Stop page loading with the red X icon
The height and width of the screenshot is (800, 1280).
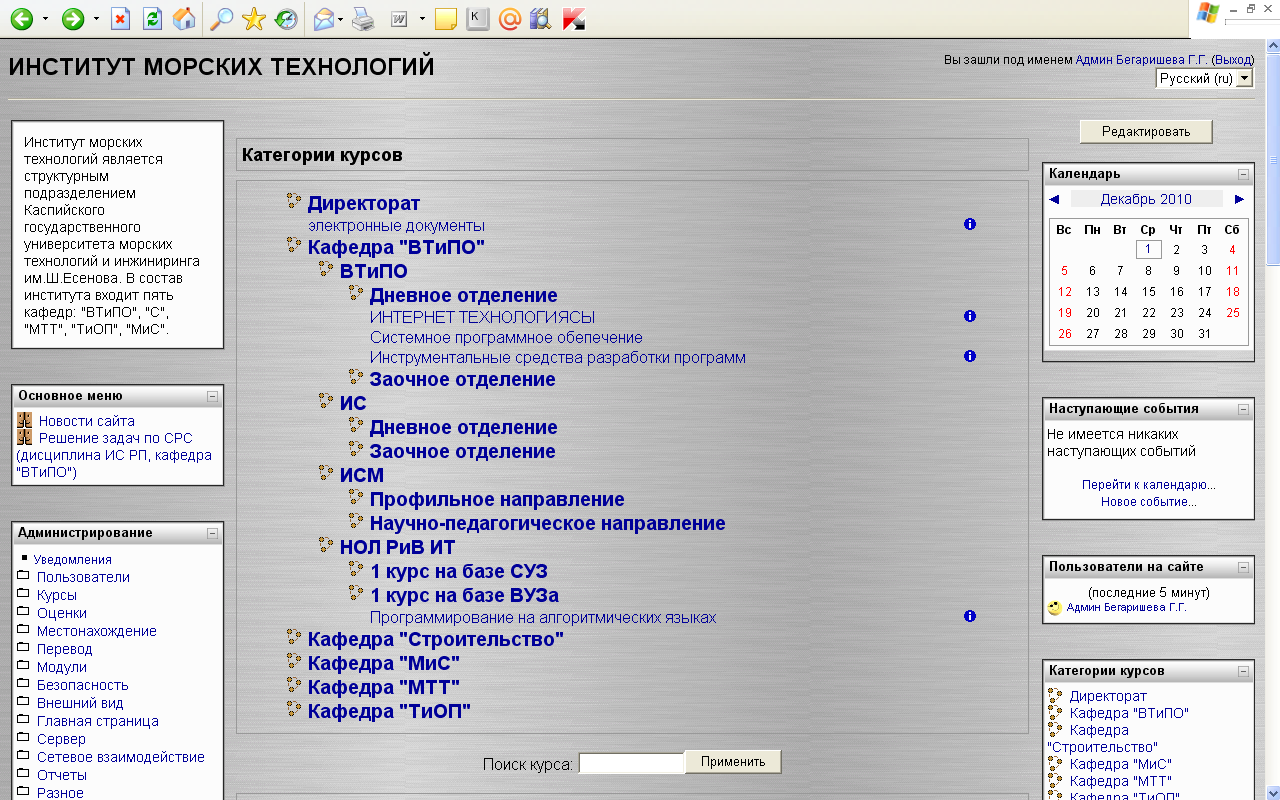[120, 18]
